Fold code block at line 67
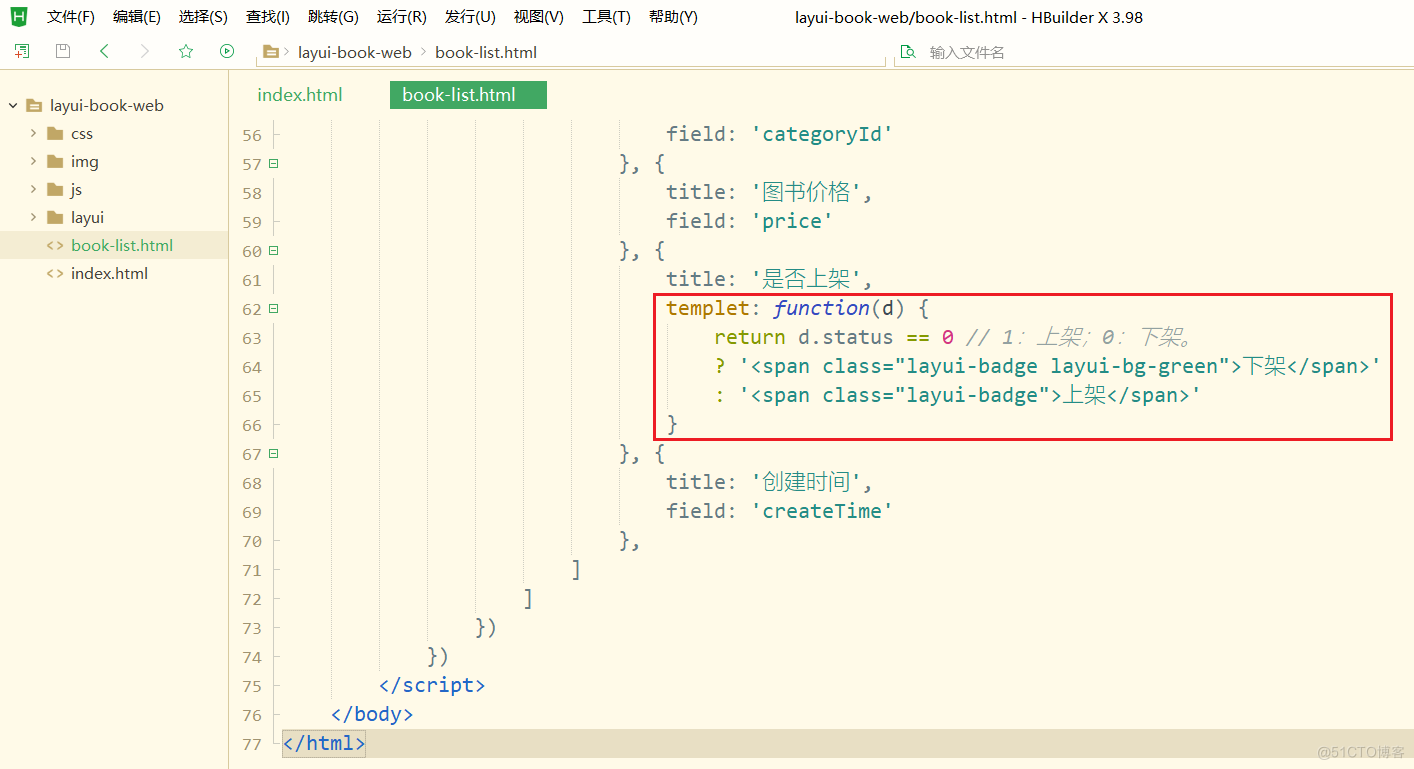This screenshot has width=1414, height=769. (273, 453)
